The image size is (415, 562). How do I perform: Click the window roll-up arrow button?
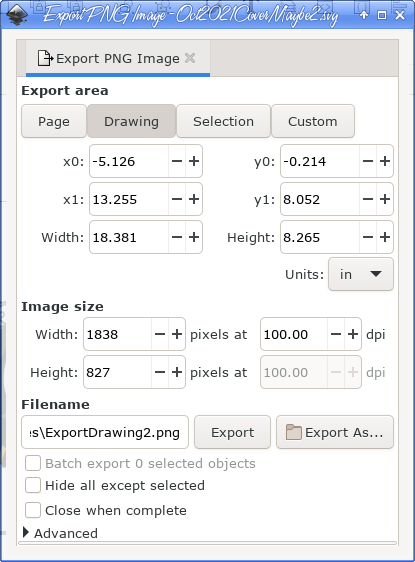coord(364,15)
